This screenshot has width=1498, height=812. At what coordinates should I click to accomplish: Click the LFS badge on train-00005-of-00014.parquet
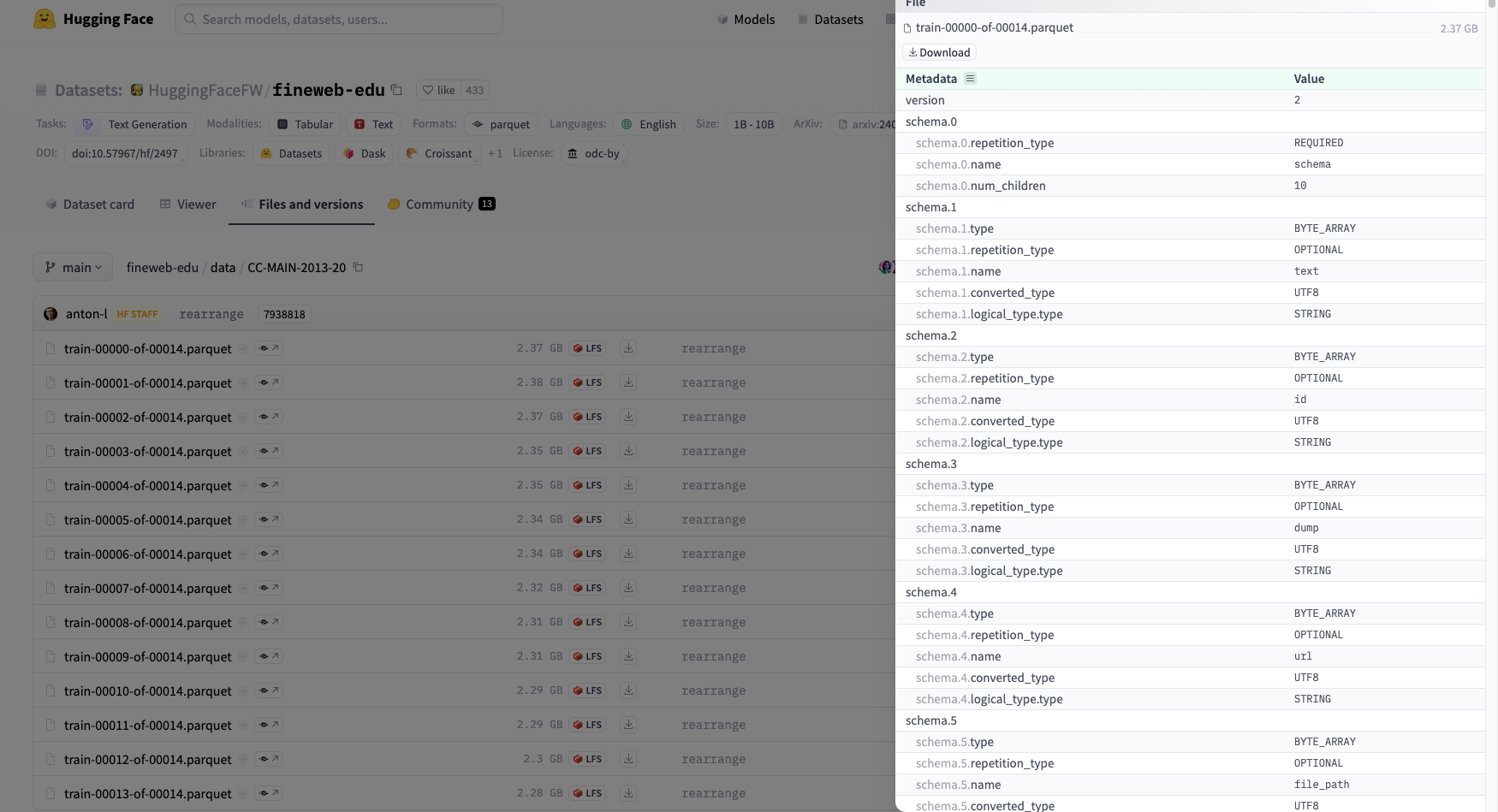pos(587,519)
